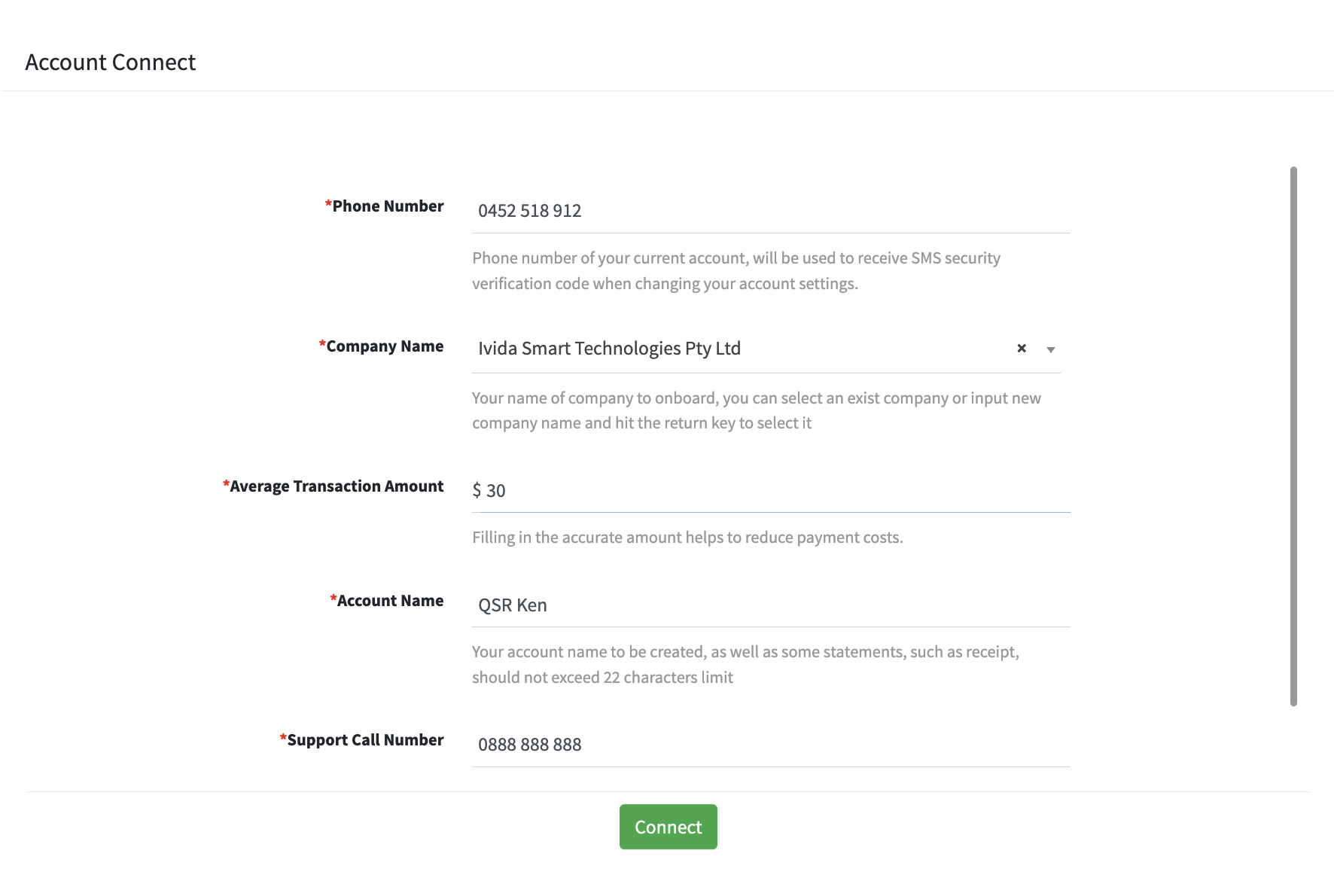Clear the selected company name
The image size is (1334, 896).
pyautogui.click(x=1022, y=348)
